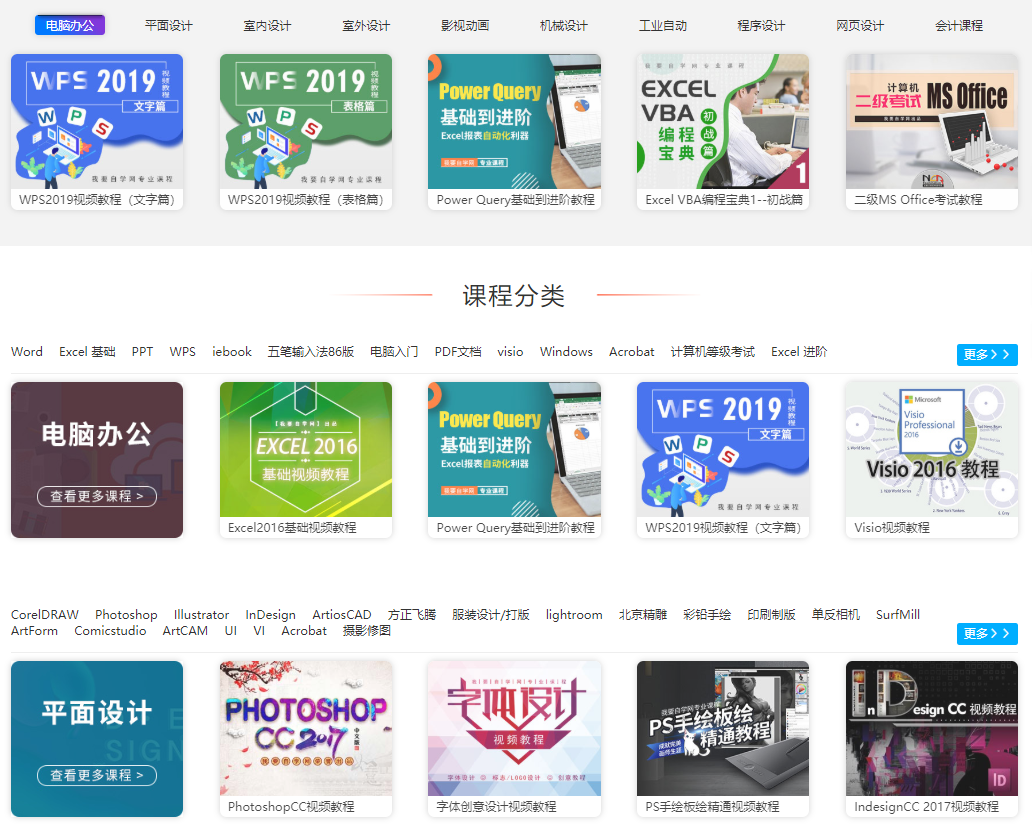Image resolution: width=1032 pixels, height=835 pixels.
Task: Open the Excel 基础 subcategory link
Action: coord(88,351)
